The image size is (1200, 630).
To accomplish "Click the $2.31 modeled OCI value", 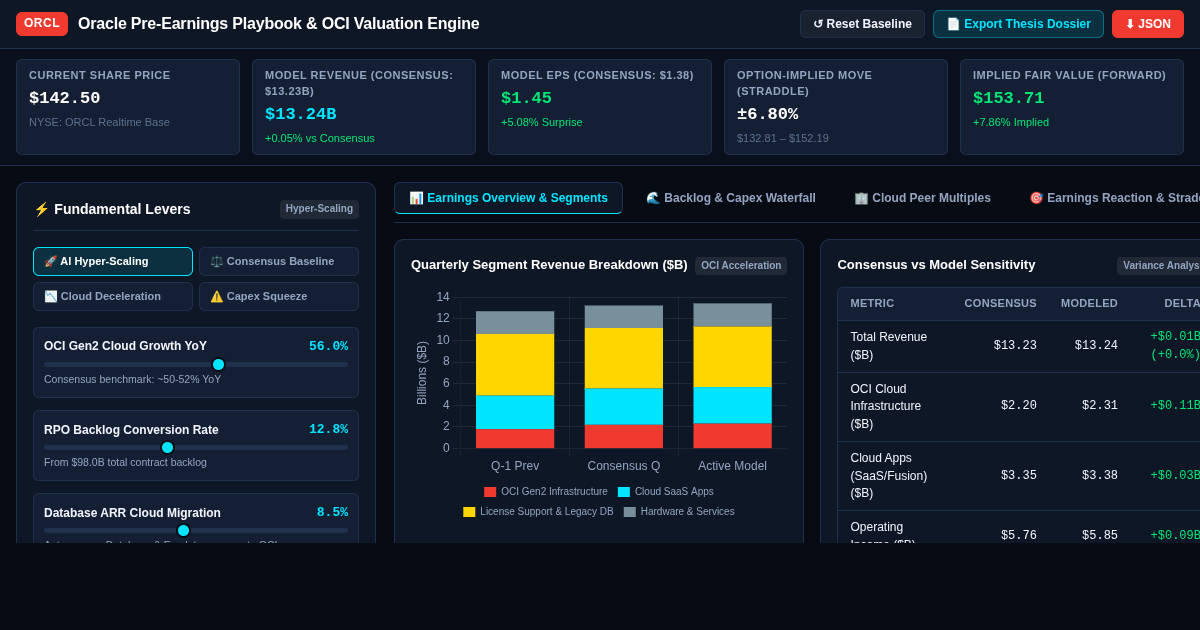I will coord(1099,406).
